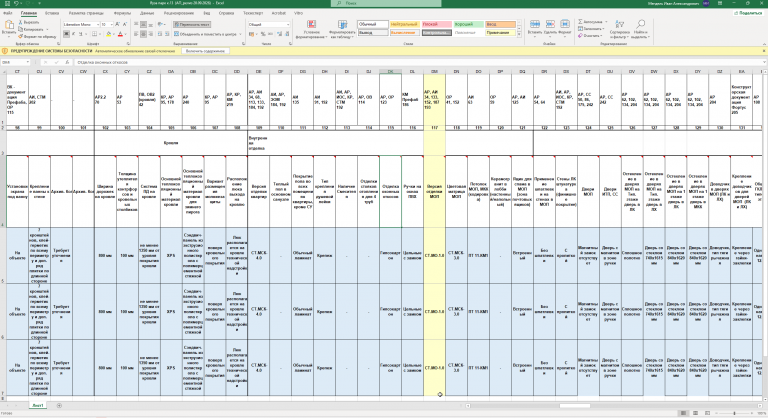Click Clear (Очистить) eraser icon

580,36
